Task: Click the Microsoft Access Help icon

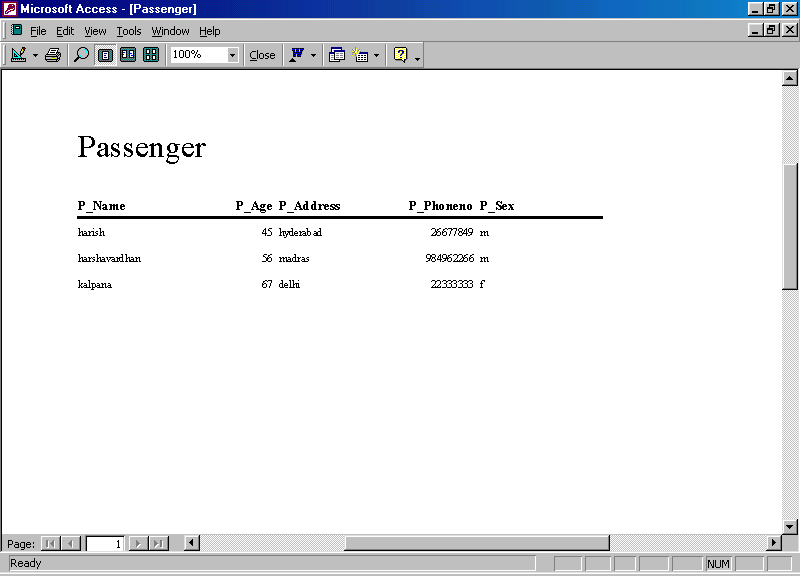Action: 401,55
